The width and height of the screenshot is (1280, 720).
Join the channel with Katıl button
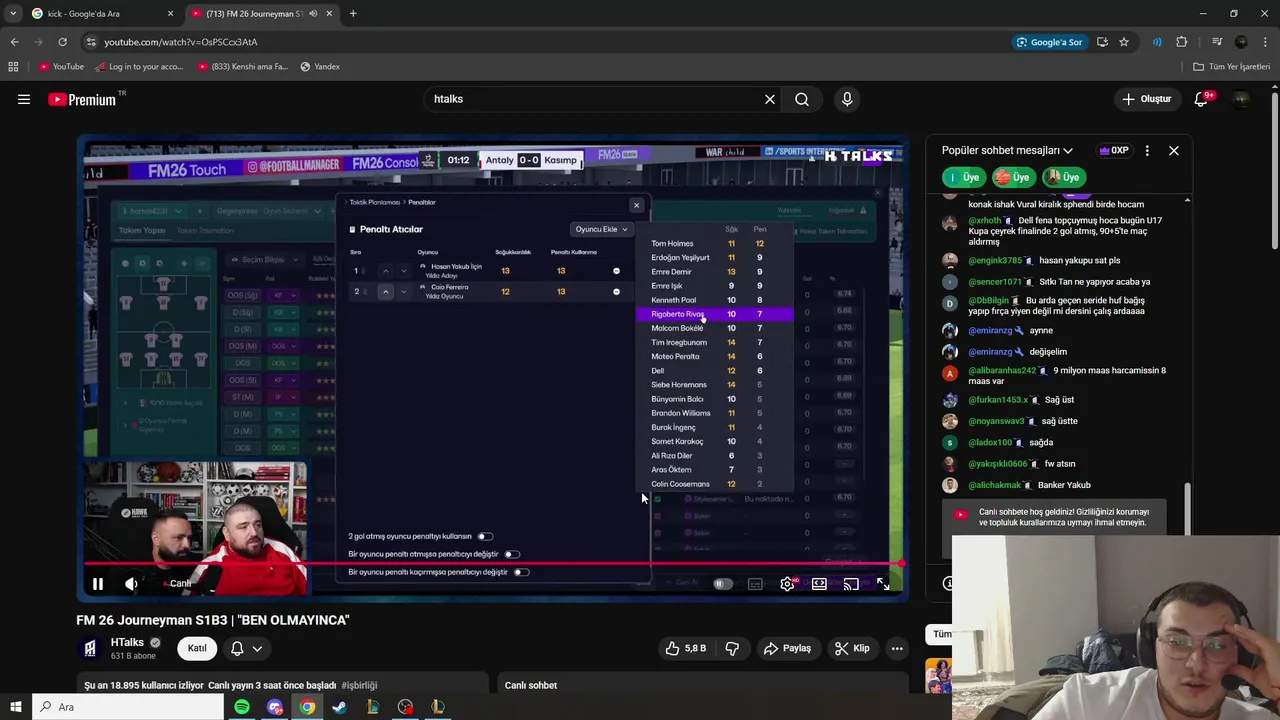coord(197,648)
